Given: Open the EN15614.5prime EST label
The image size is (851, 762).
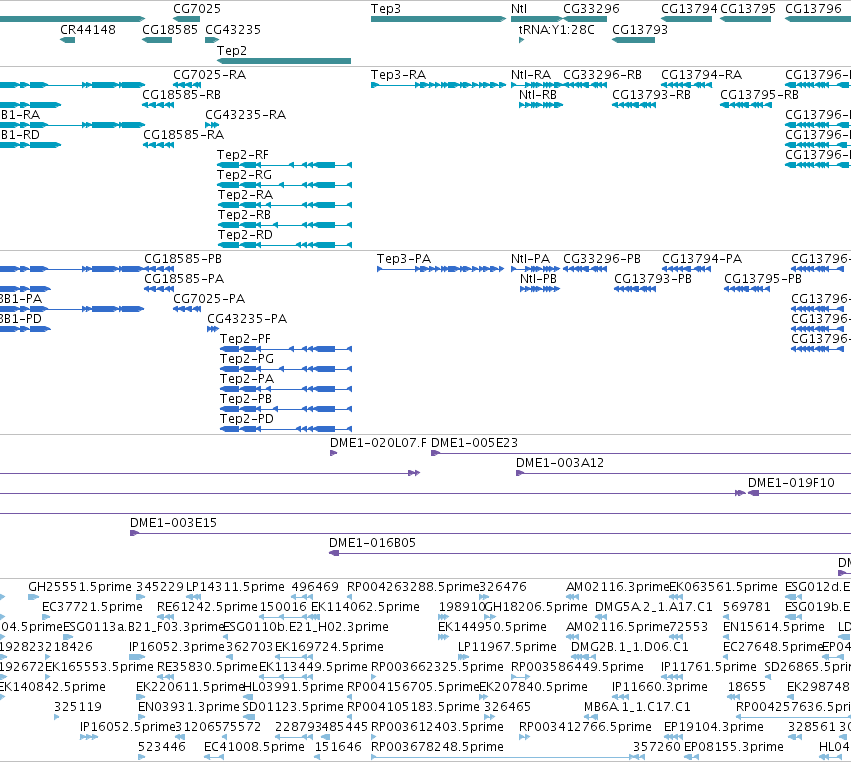Looking at the screenshot, I should pos(774,626).
